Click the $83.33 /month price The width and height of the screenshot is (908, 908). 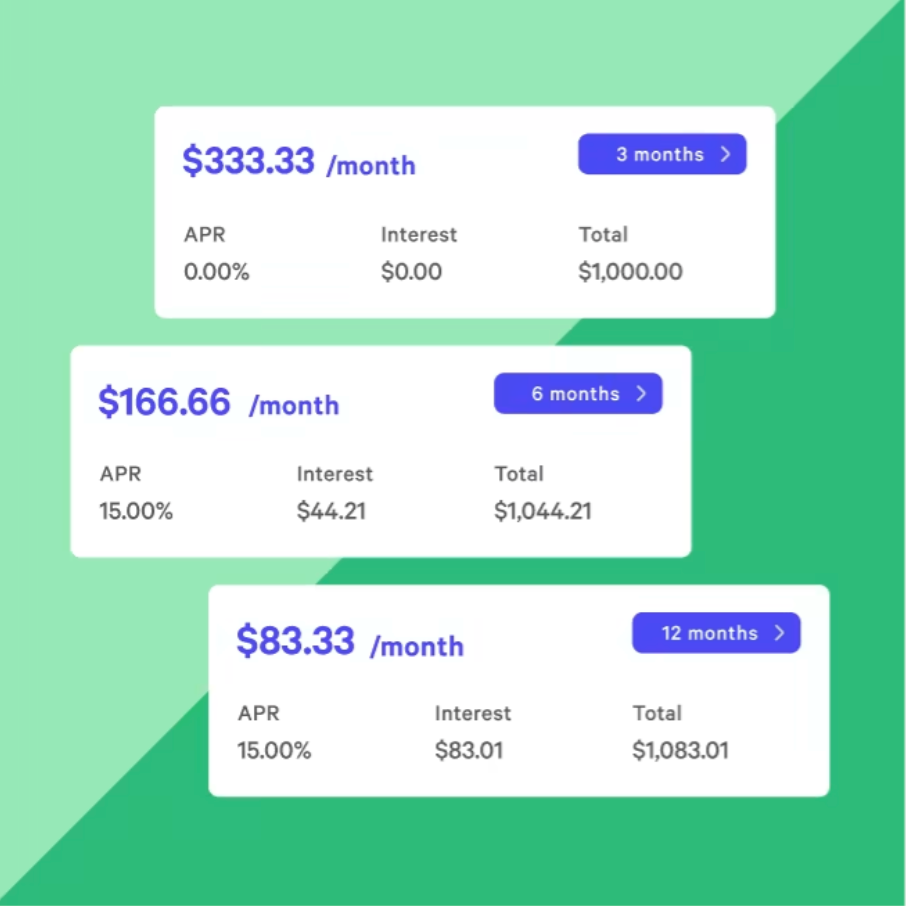coord(349,642)
